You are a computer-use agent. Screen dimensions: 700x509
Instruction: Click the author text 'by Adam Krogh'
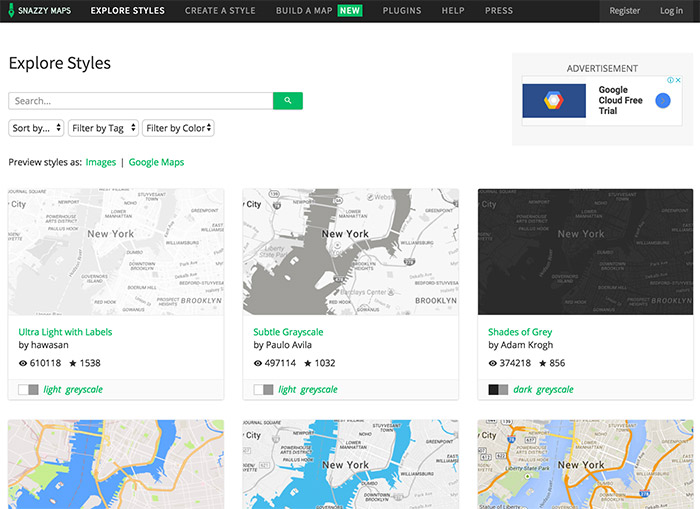[x=521, y=345]
